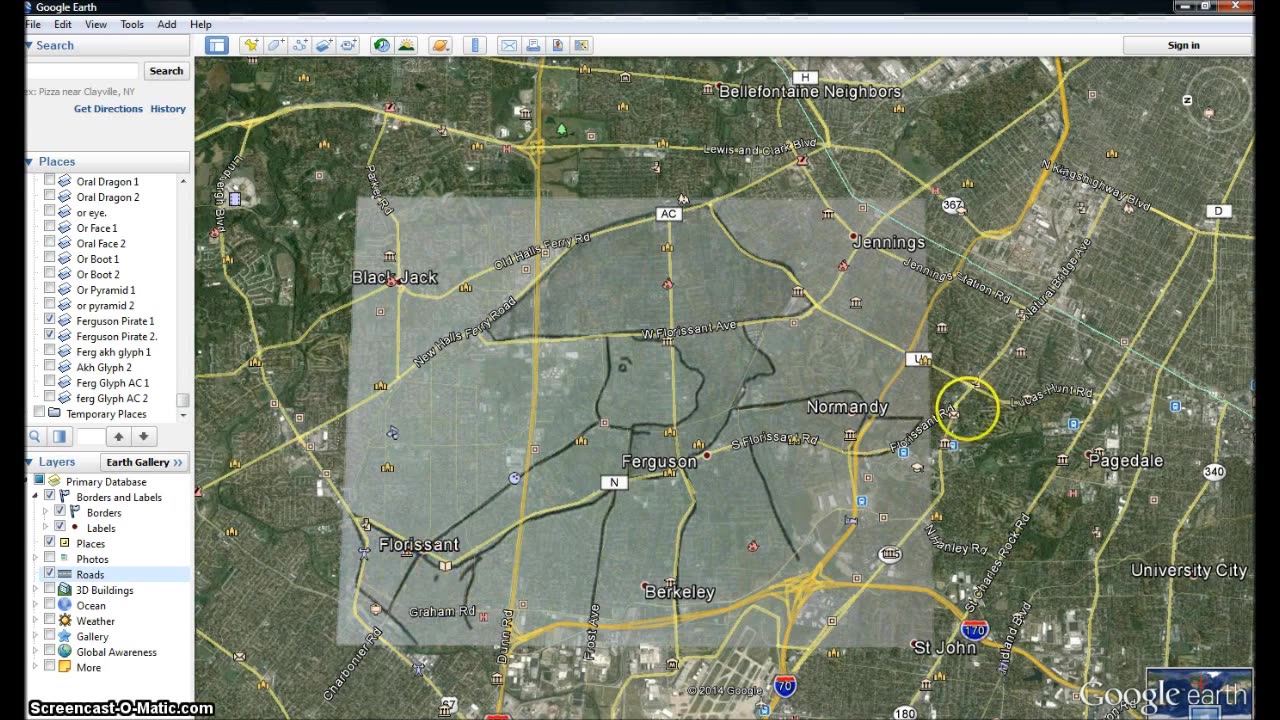The image size is (1280, 720).
Task: Click the Primary Database layers icon
Action: (x=54, y=481)
